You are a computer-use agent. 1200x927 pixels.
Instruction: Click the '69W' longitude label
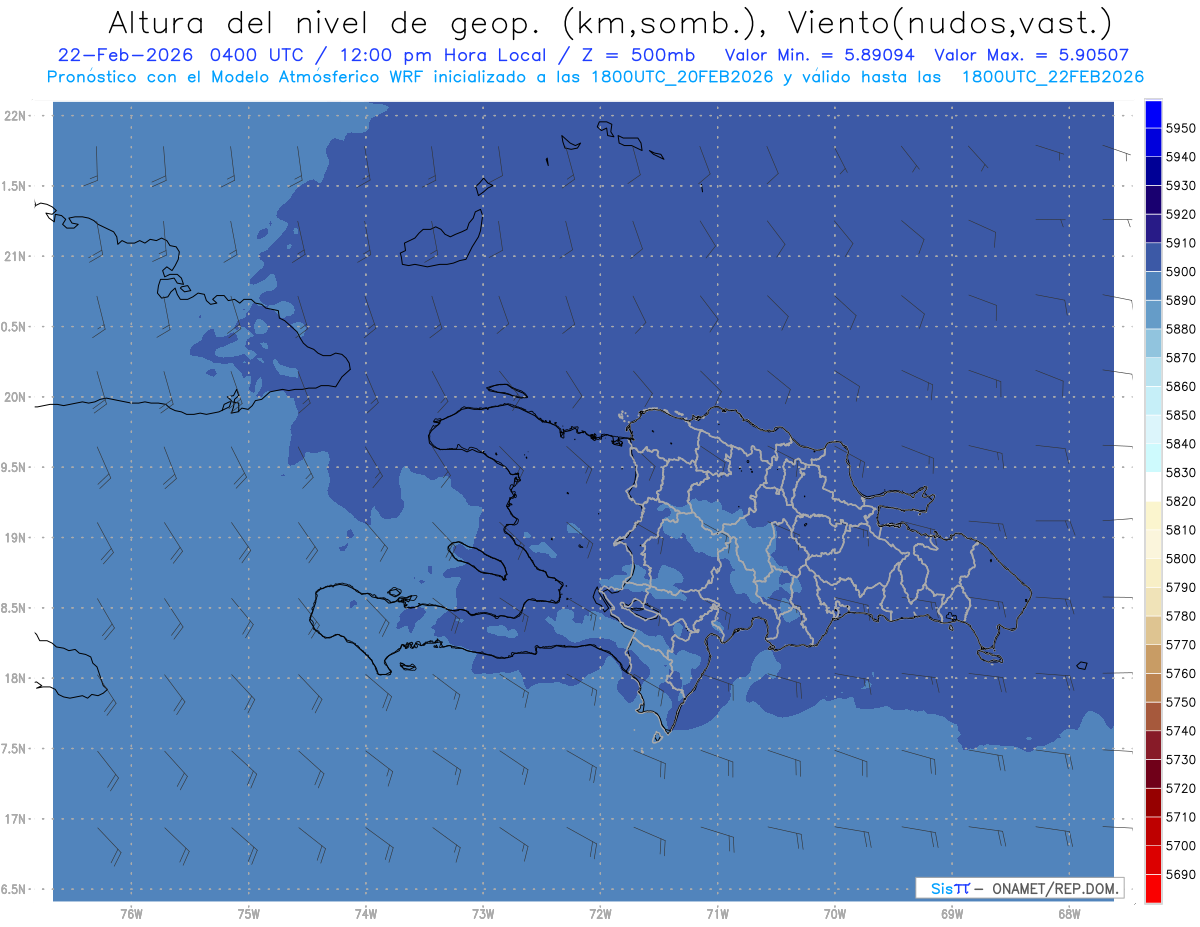coord(952,915)
